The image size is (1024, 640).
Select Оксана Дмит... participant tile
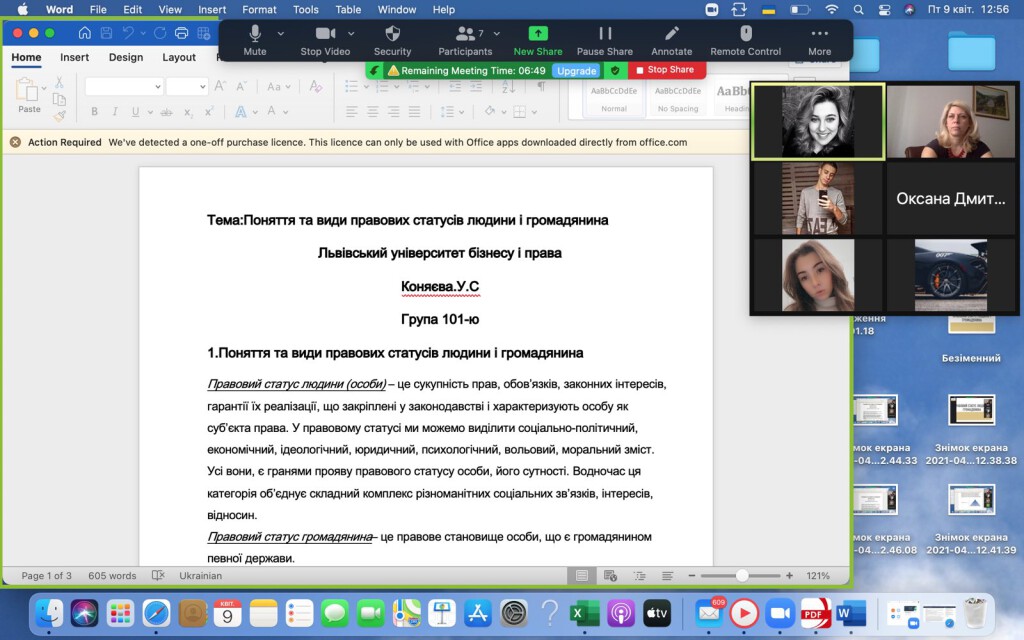tap(951, 199)
